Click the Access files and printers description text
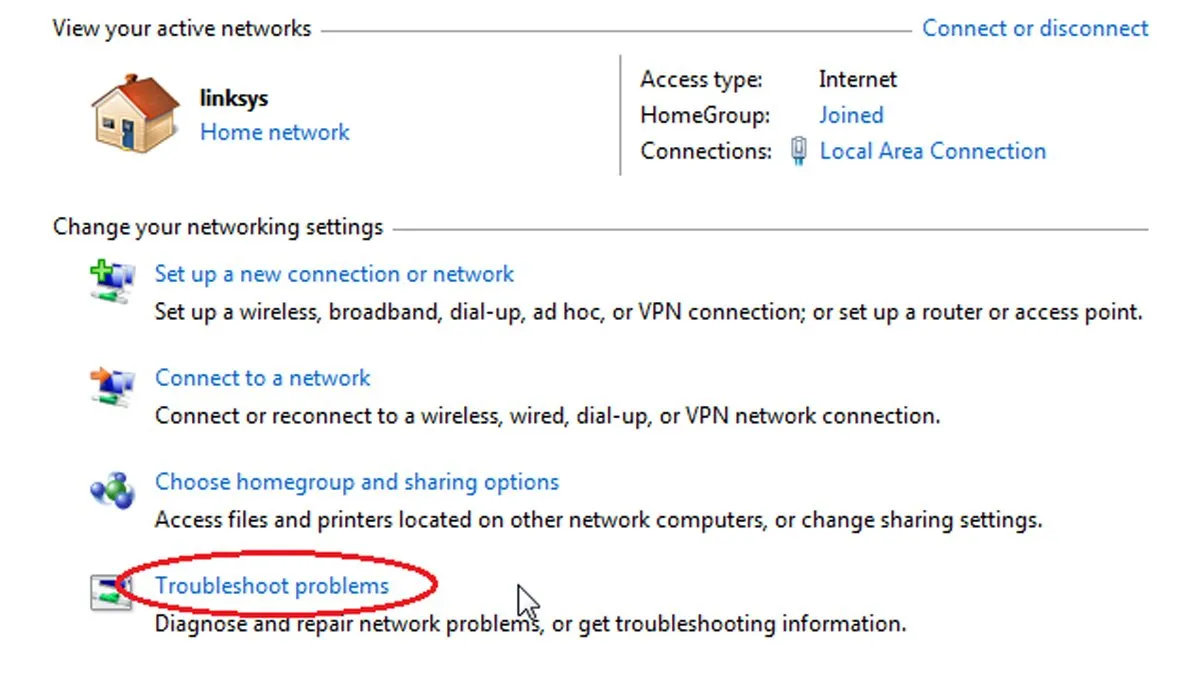The height and width of the screenshot is (688, 1200). coord(598,520)
